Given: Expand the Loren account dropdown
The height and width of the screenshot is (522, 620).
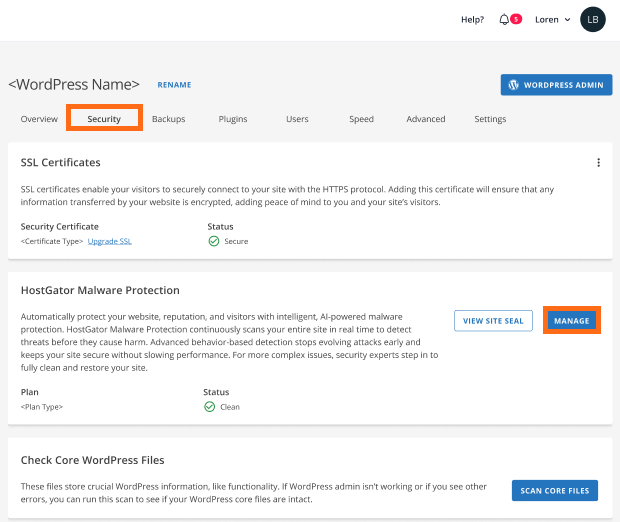Looking at the screenshot, I should point(552,20).
